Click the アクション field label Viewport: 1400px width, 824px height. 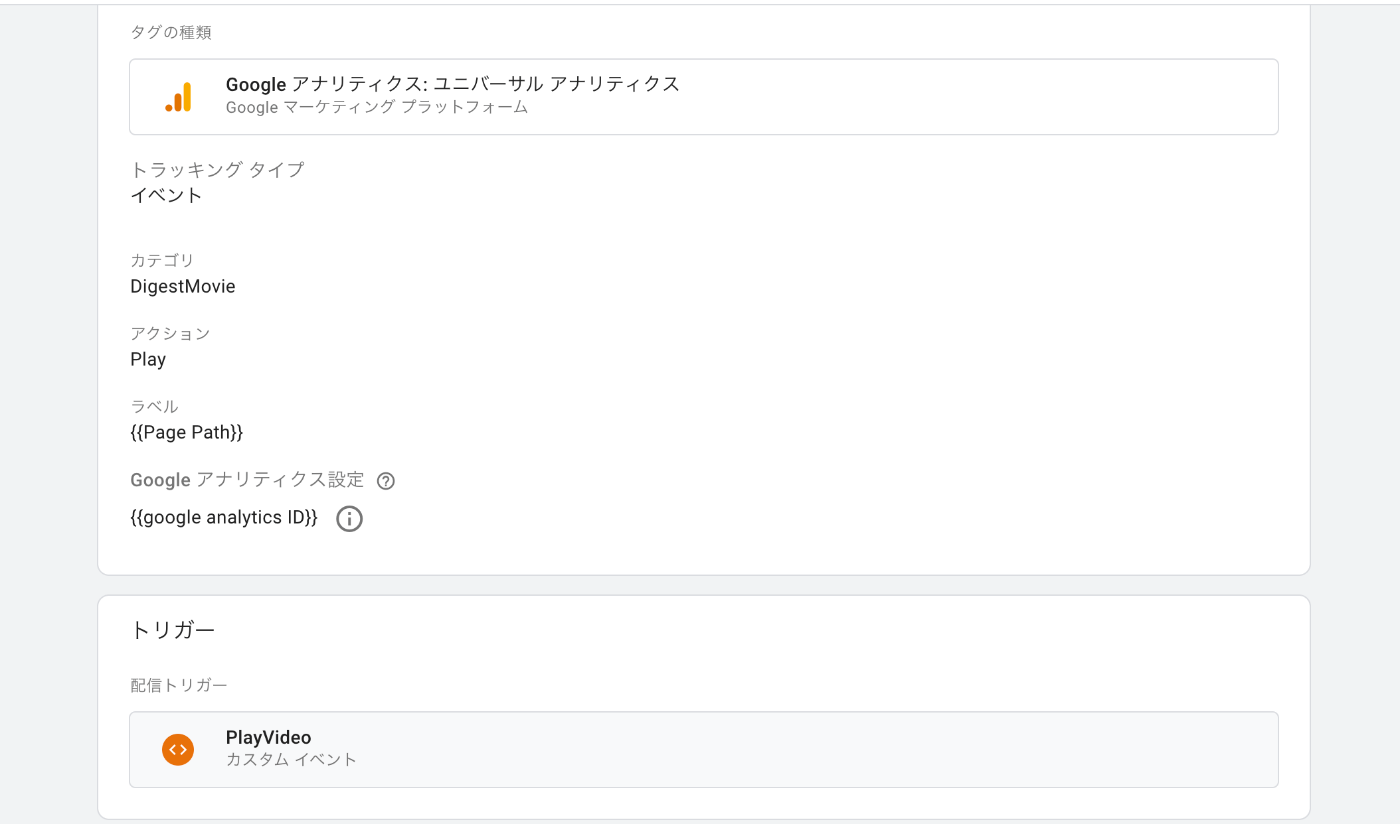170,334
